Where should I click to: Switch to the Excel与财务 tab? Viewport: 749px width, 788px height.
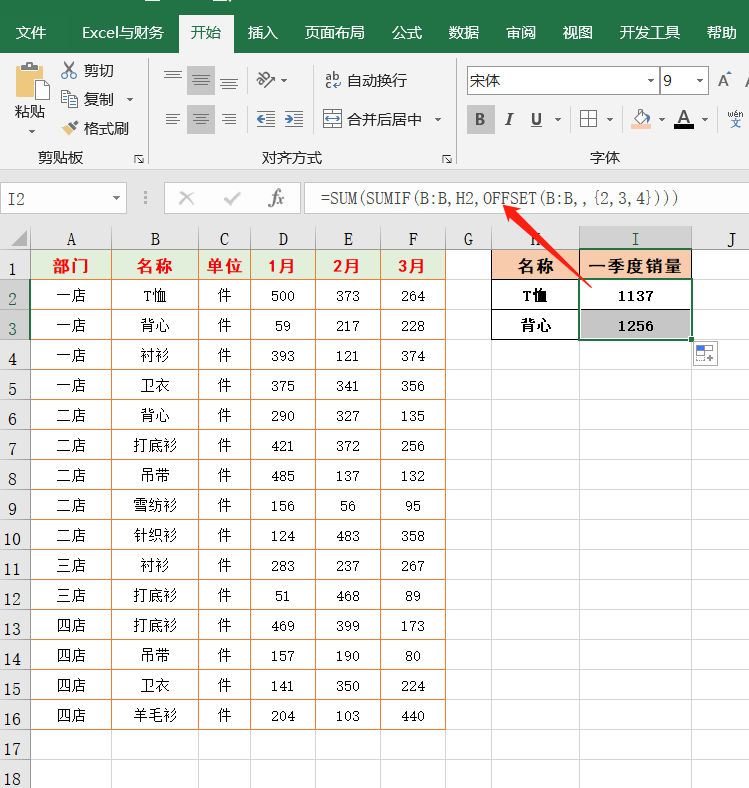[x=123, y=33]
